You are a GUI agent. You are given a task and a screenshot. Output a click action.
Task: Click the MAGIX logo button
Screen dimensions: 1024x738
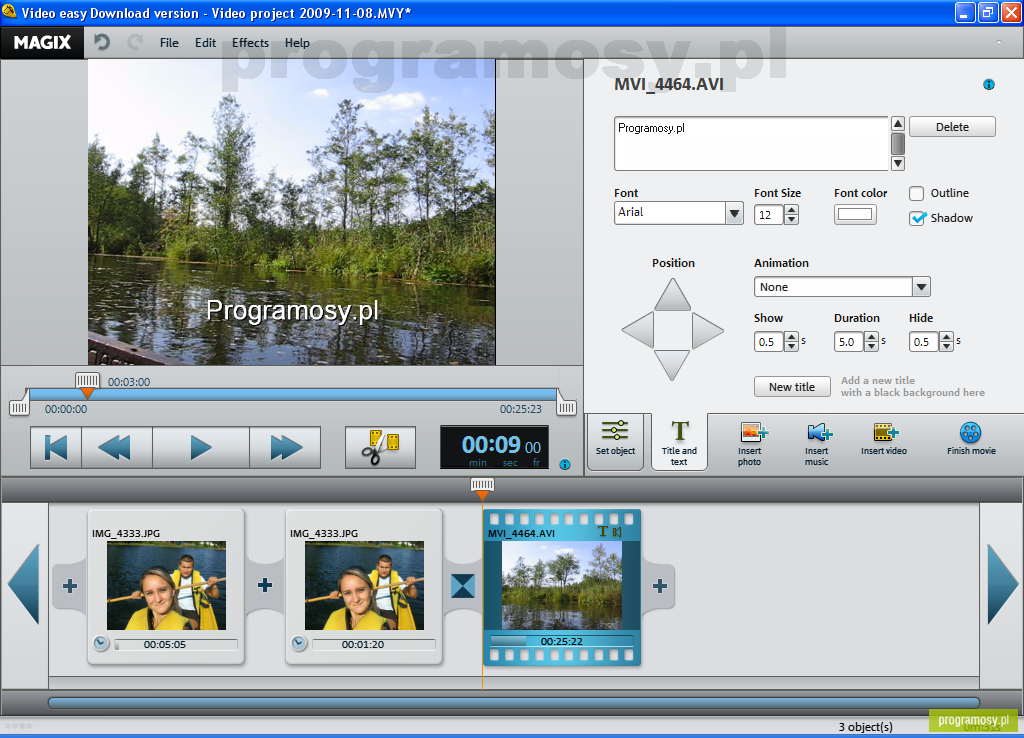(42, 42)
